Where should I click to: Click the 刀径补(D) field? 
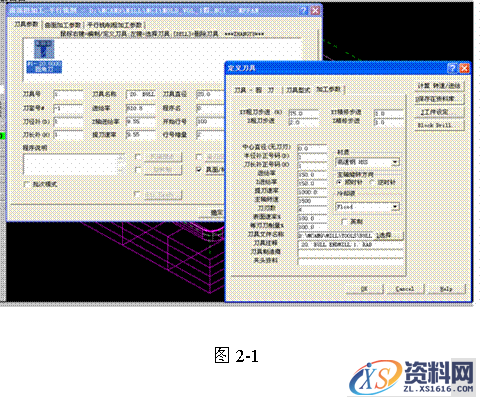coord(68,122)
